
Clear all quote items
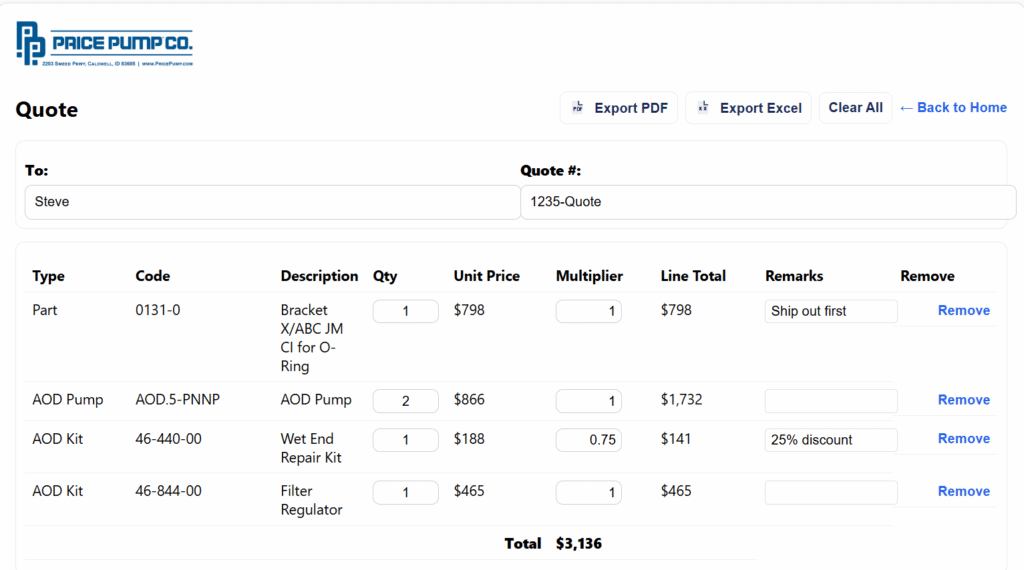pos(855,108)
